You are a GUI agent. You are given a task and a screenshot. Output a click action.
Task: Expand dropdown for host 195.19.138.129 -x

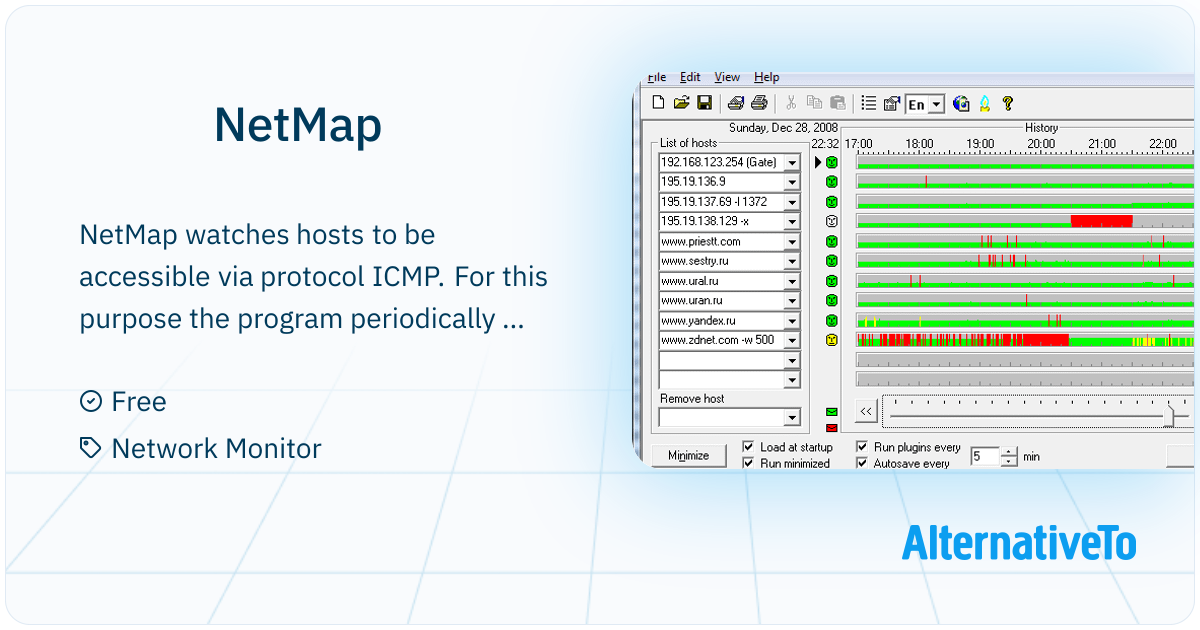point(792,221)
